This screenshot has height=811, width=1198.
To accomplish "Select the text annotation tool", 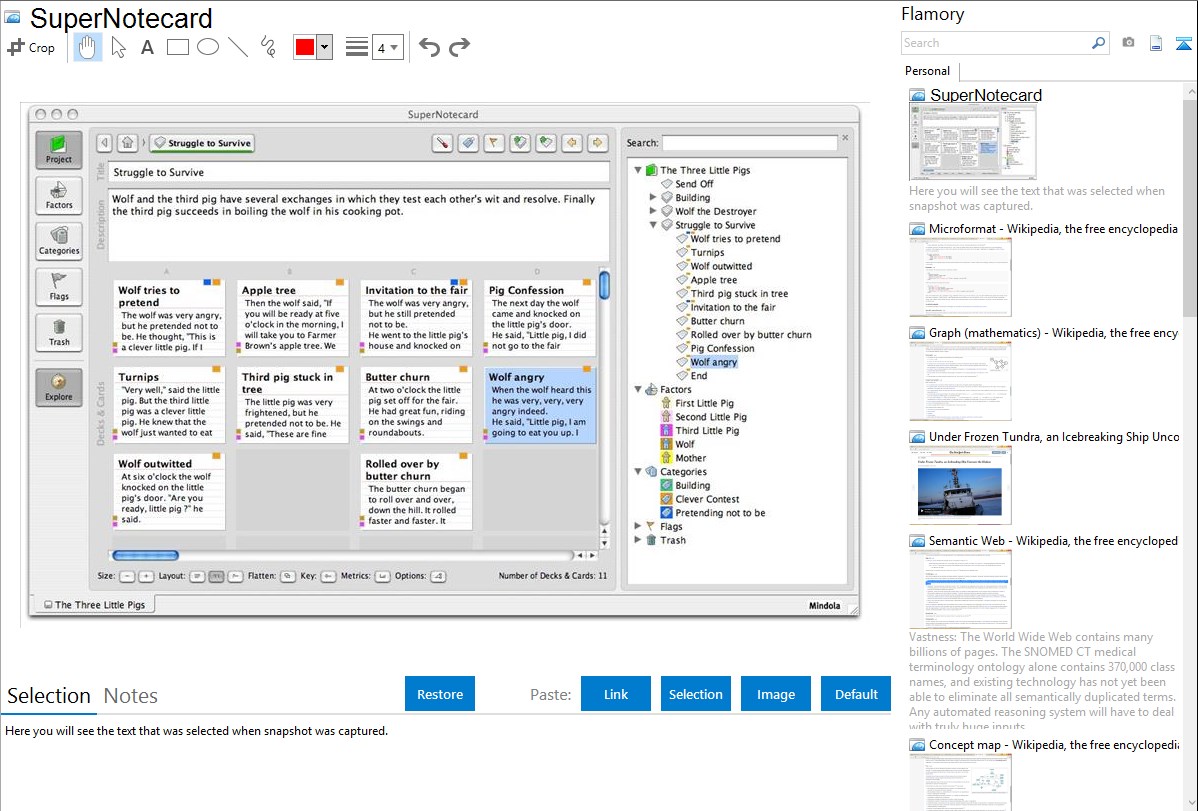I will pyautogui.click(x=147, y=47).
